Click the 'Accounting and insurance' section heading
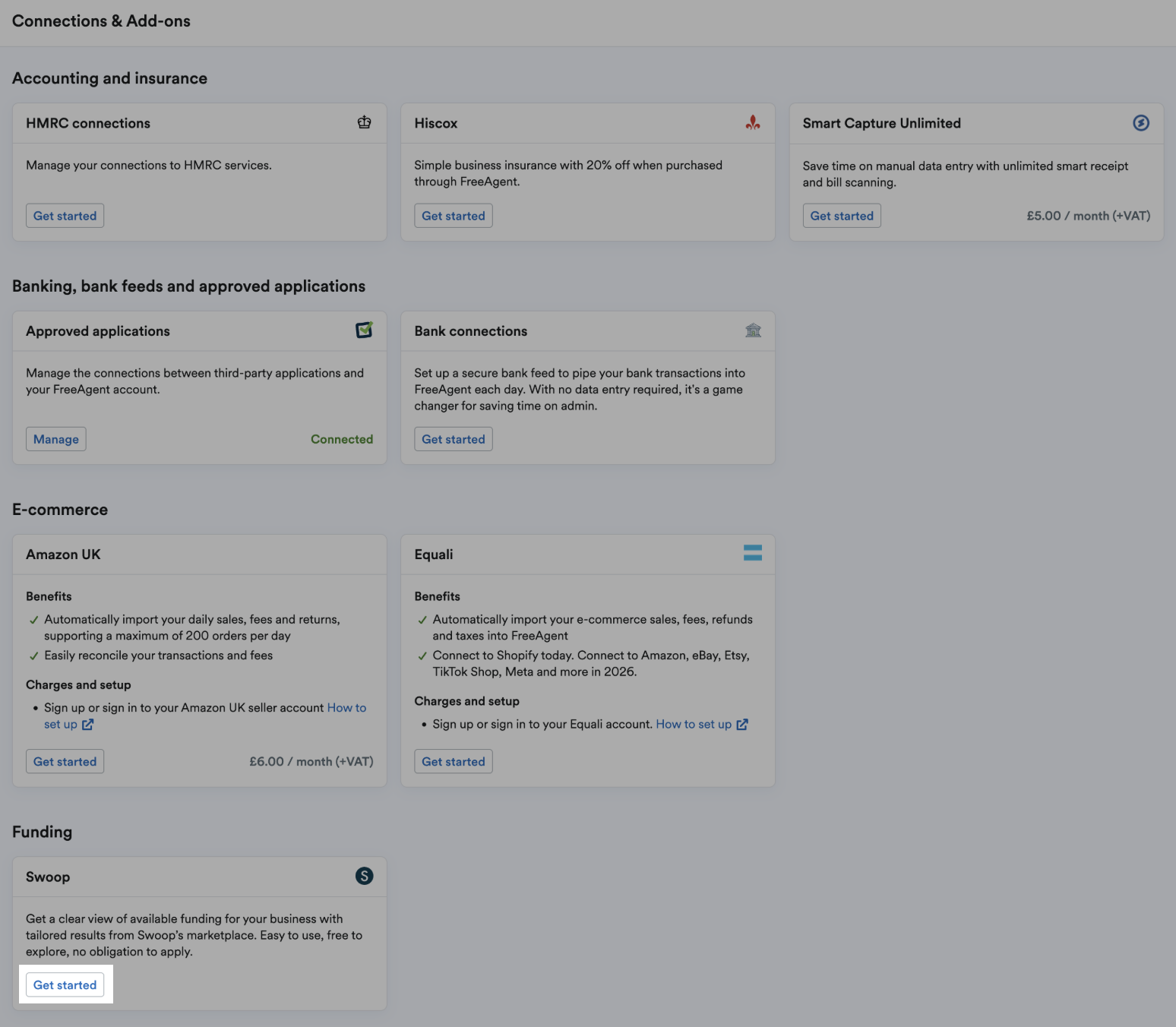1176x1027 pixels. click(109, 78)
